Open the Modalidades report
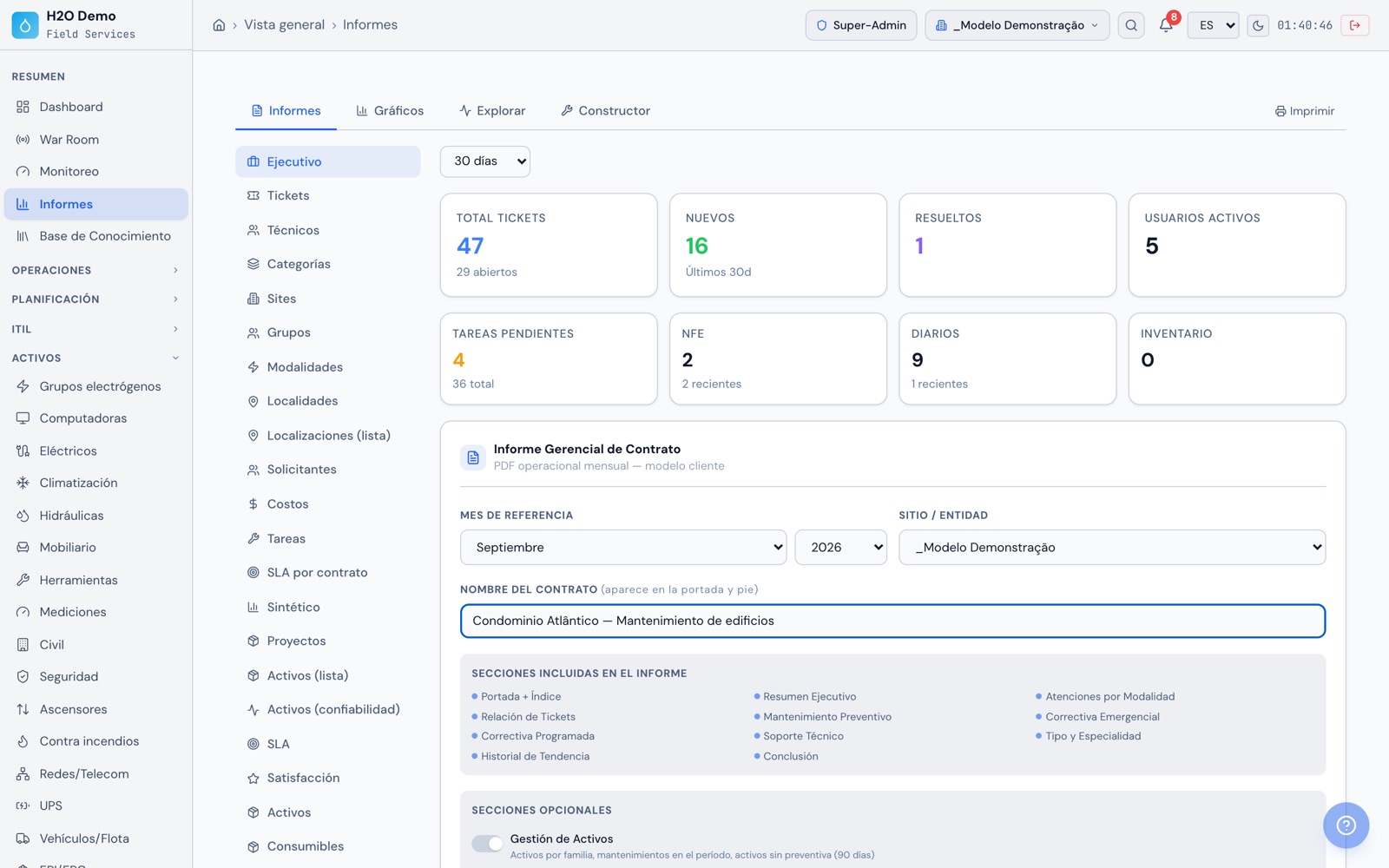 (328, 367)
